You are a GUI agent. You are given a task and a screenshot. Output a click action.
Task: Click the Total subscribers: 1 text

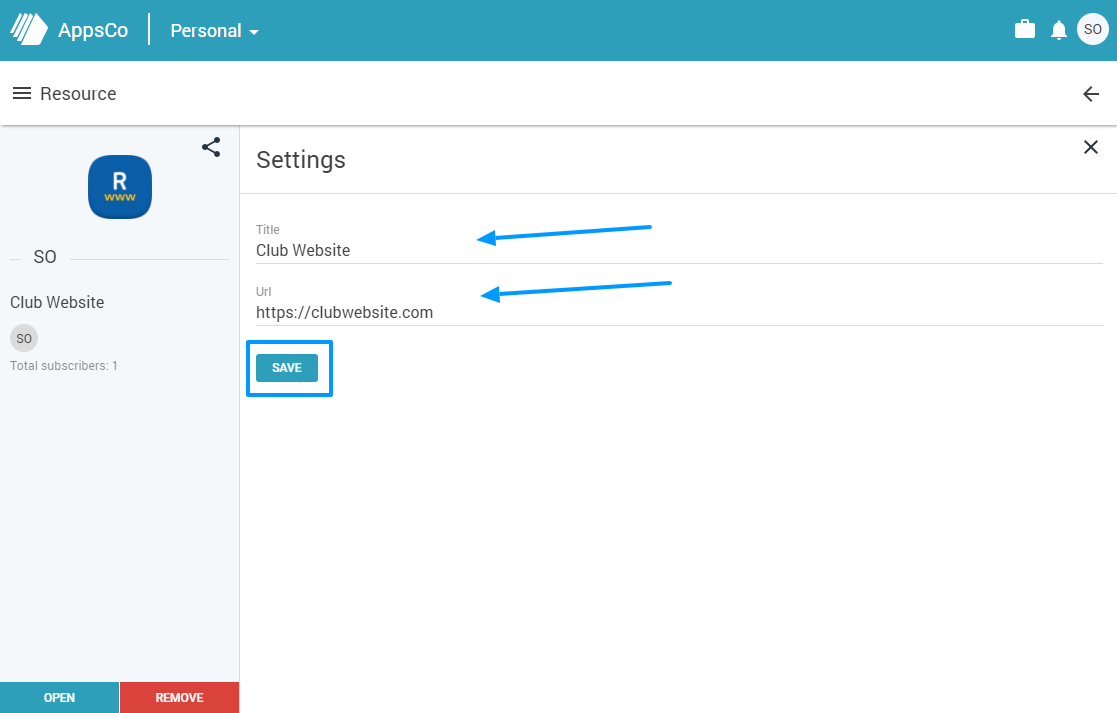(64, 365)
